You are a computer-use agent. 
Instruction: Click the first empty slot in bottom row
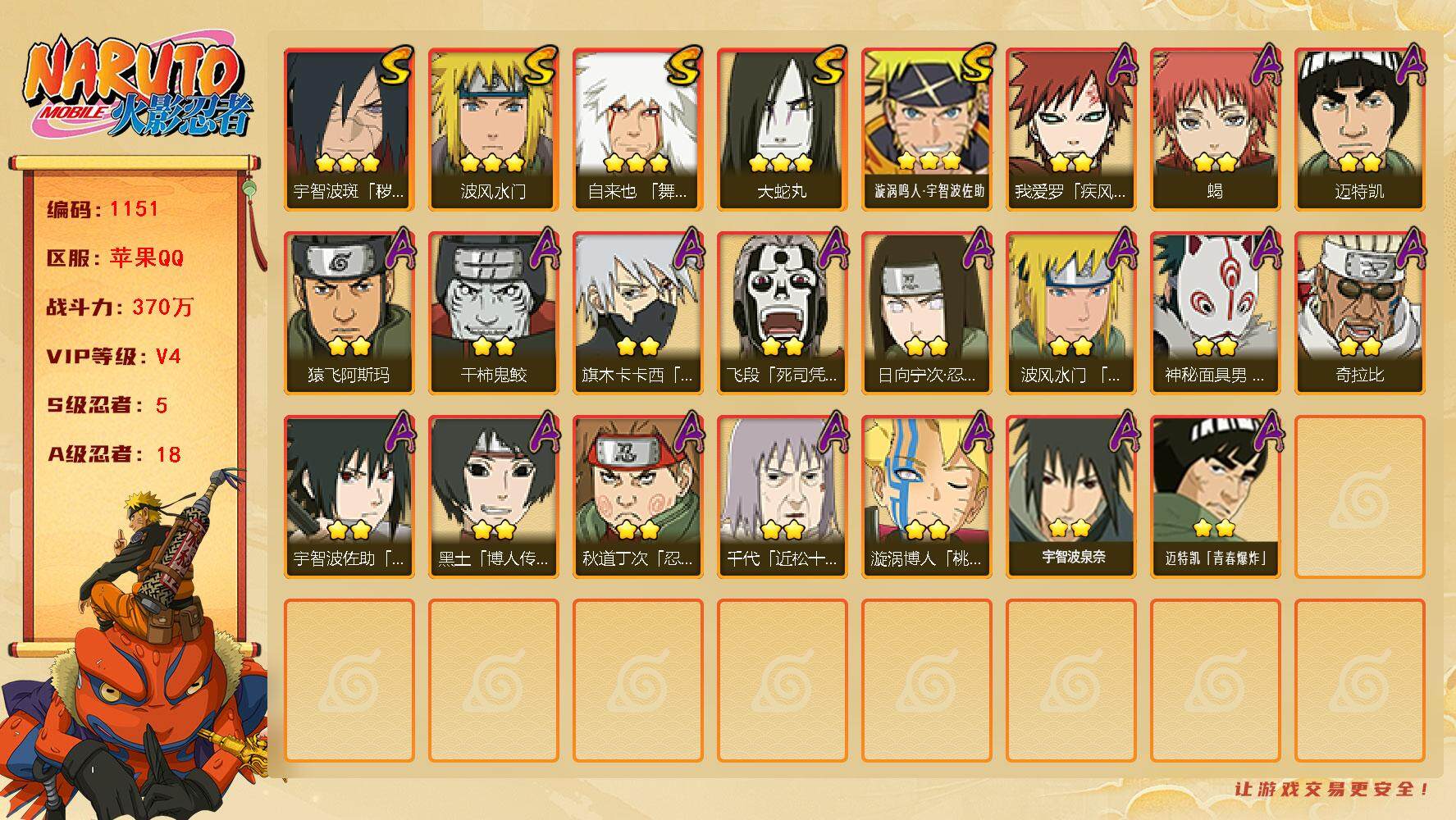(x=349, y=681)
